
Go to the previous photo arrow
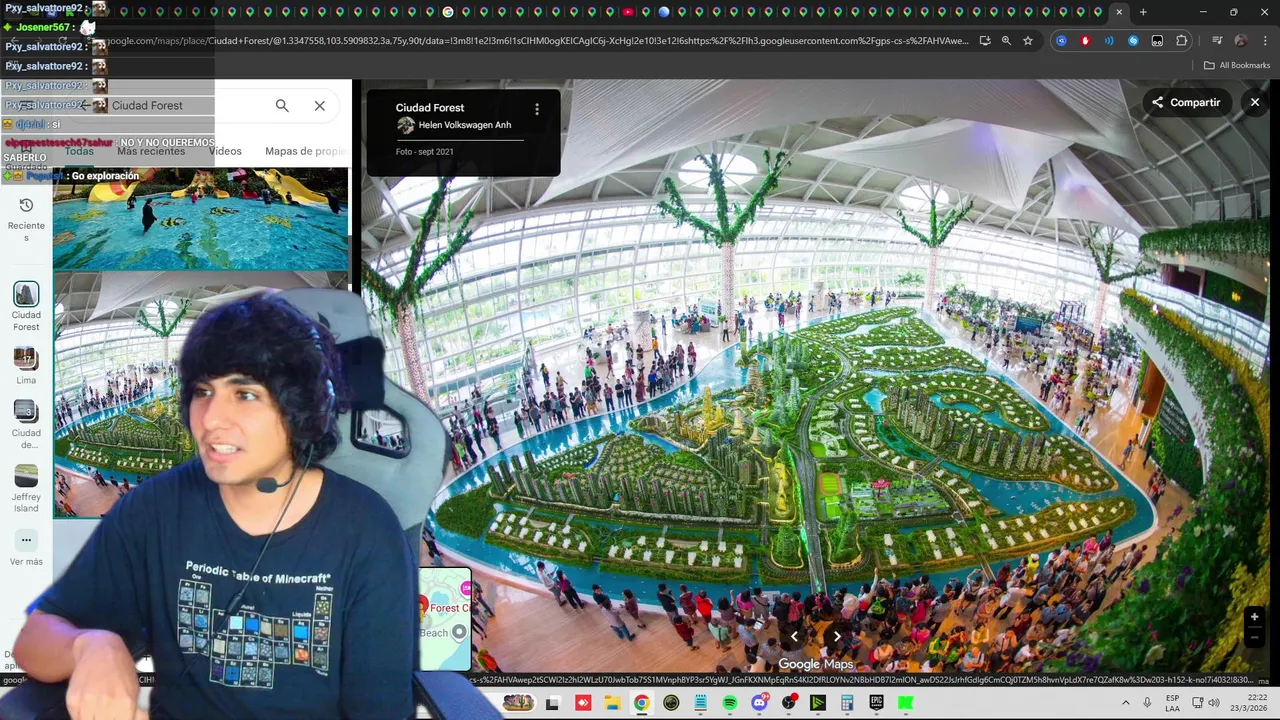pos(794,636)
